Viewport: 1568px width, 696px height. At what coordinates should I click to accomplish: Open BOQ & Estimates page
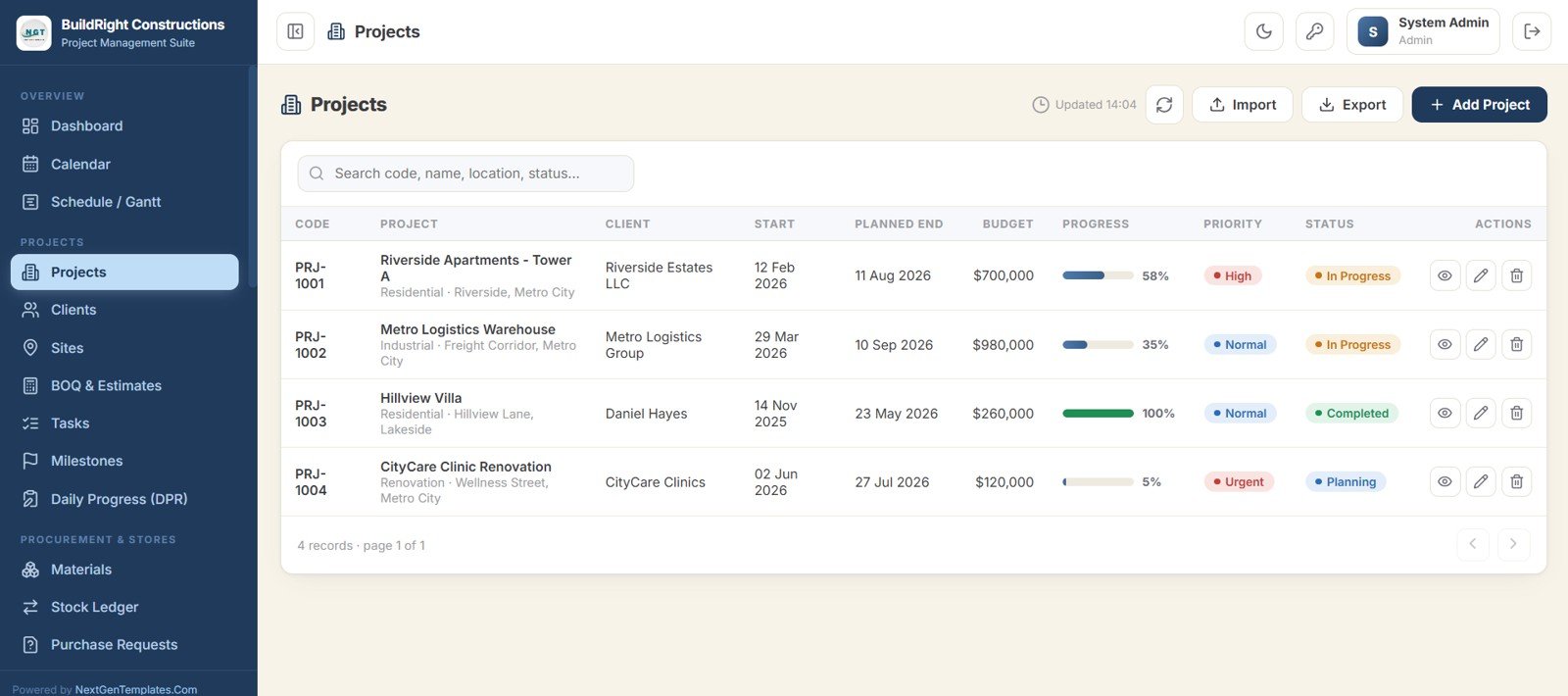pos(124,385)
